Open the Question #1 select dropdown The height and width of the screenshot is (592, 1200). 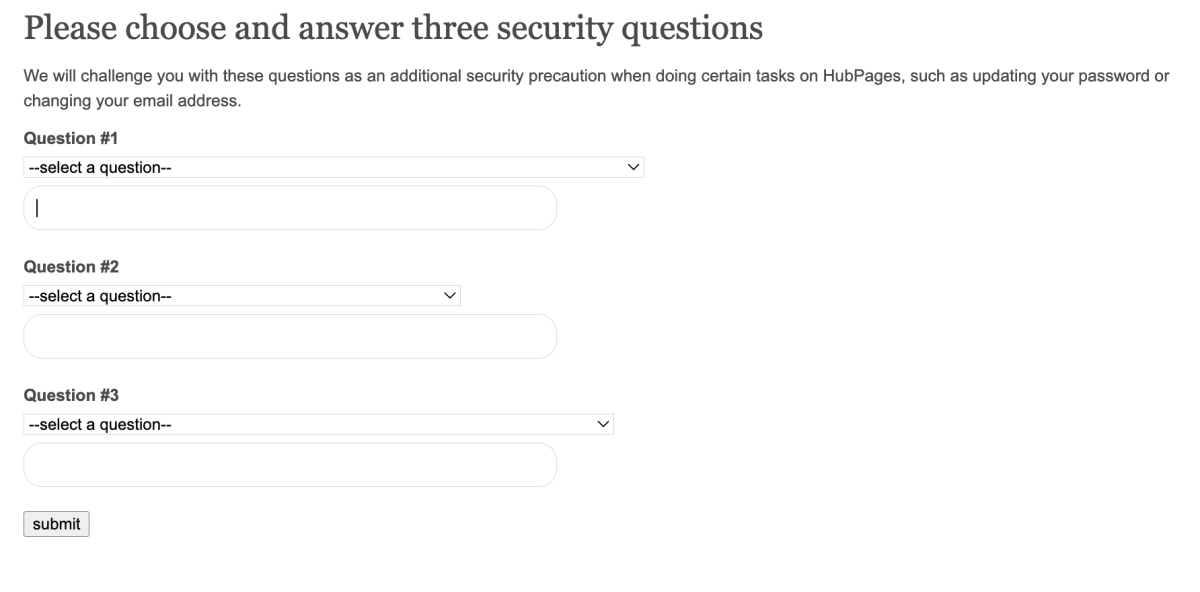click(333, 168)
